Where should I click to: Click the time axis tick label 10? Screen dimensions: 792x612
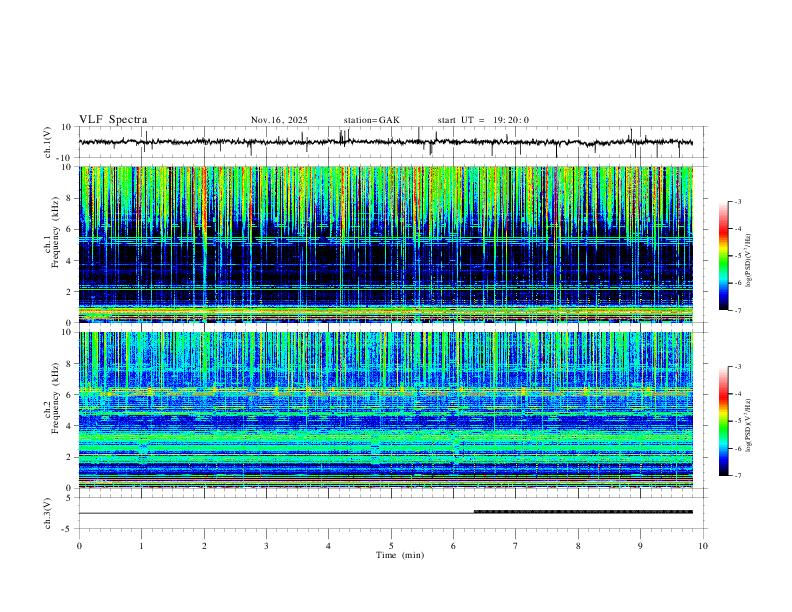point(703,546)
